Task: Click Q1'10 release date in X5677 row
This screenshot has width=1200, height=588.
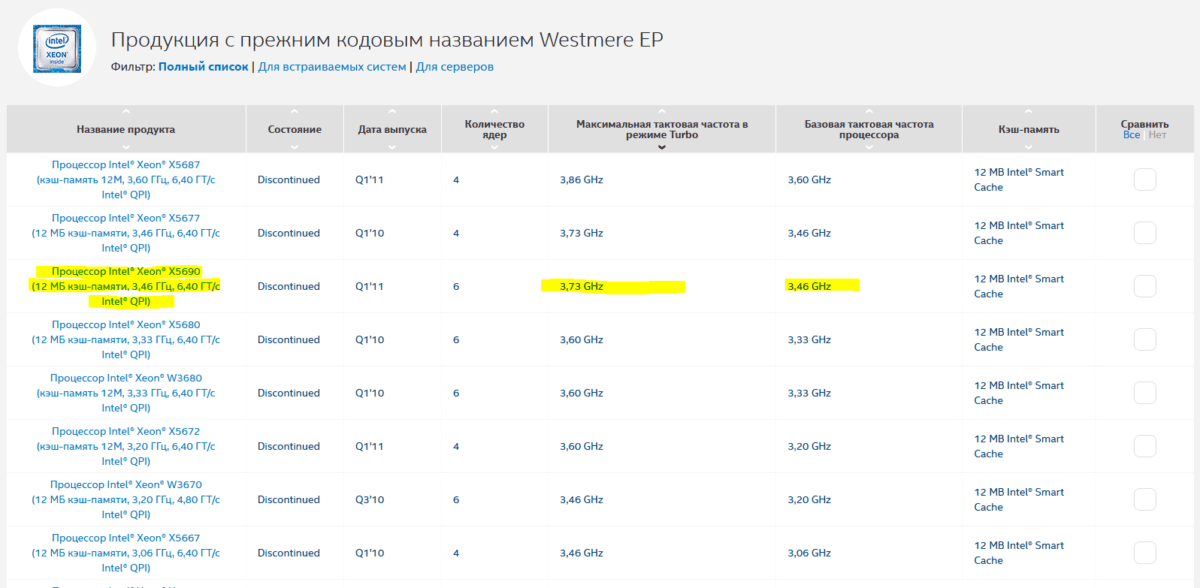Action: (x=370, y=233)
